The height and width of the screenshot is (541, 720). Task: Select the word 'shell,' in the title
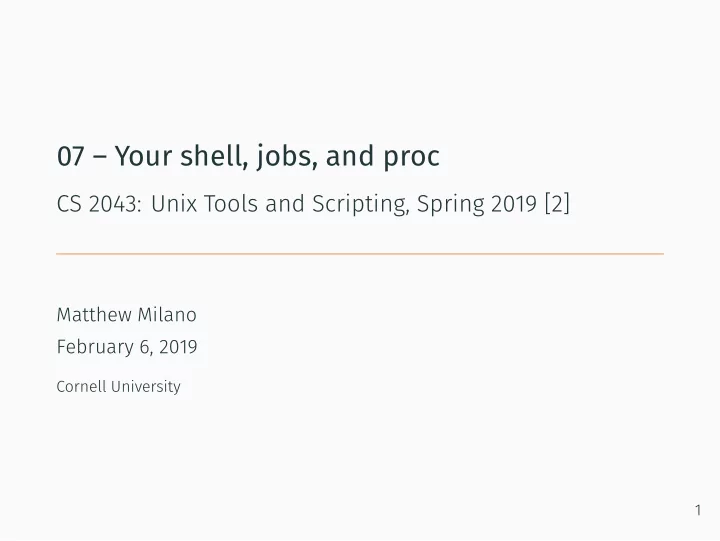tap(211, 155)
